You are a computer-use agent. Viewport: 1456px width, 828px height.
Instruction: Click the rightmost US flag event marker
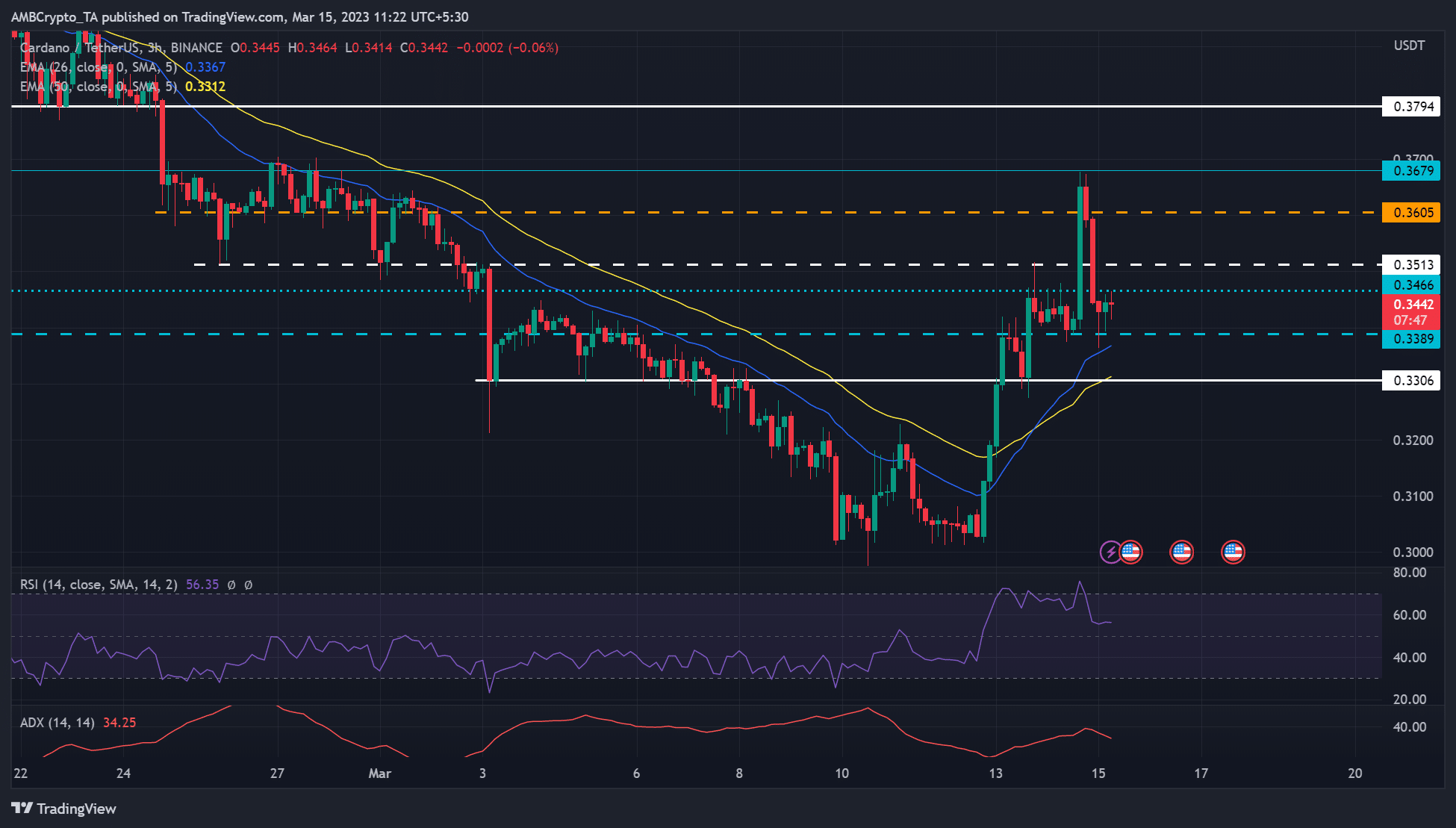1233,552
